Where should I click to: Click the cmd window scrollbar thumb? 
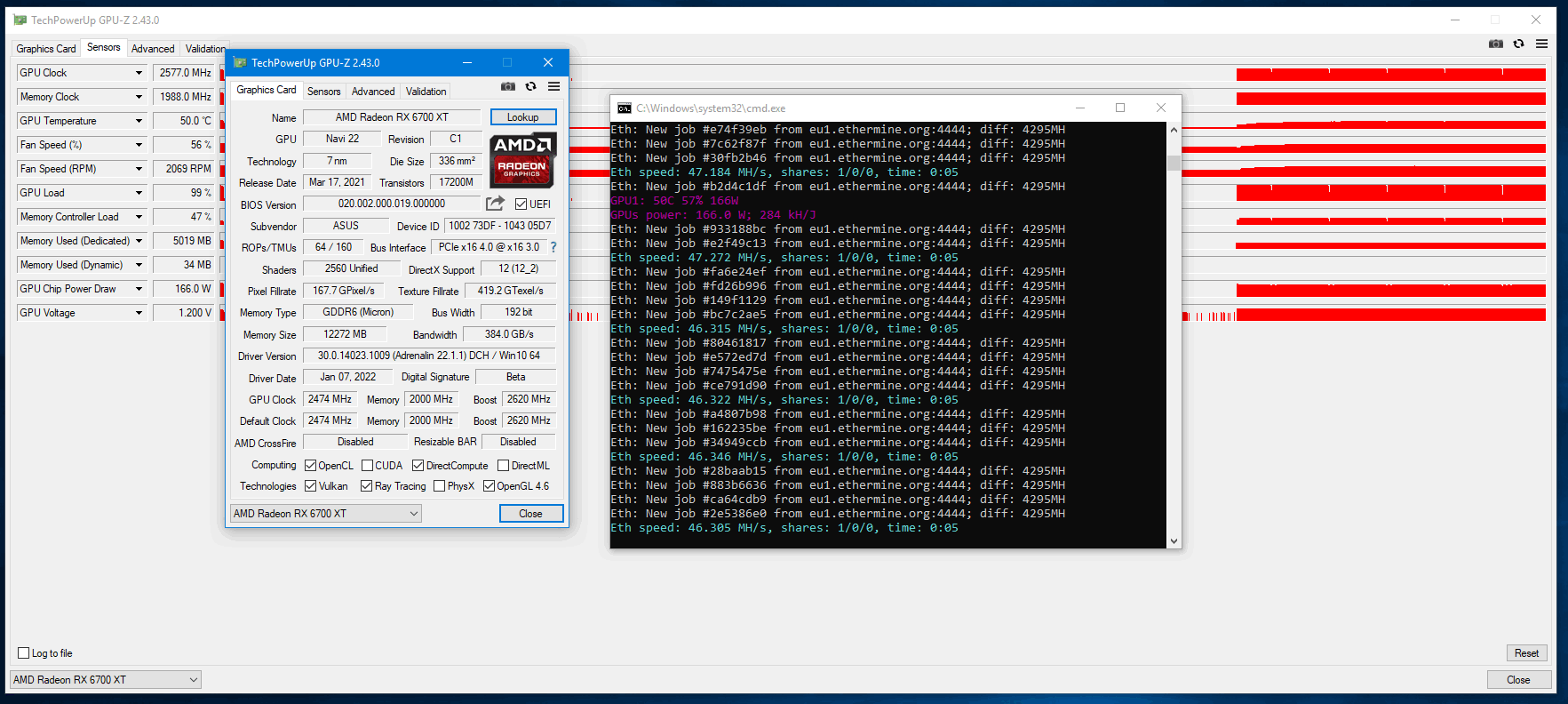click(1174, 163)
